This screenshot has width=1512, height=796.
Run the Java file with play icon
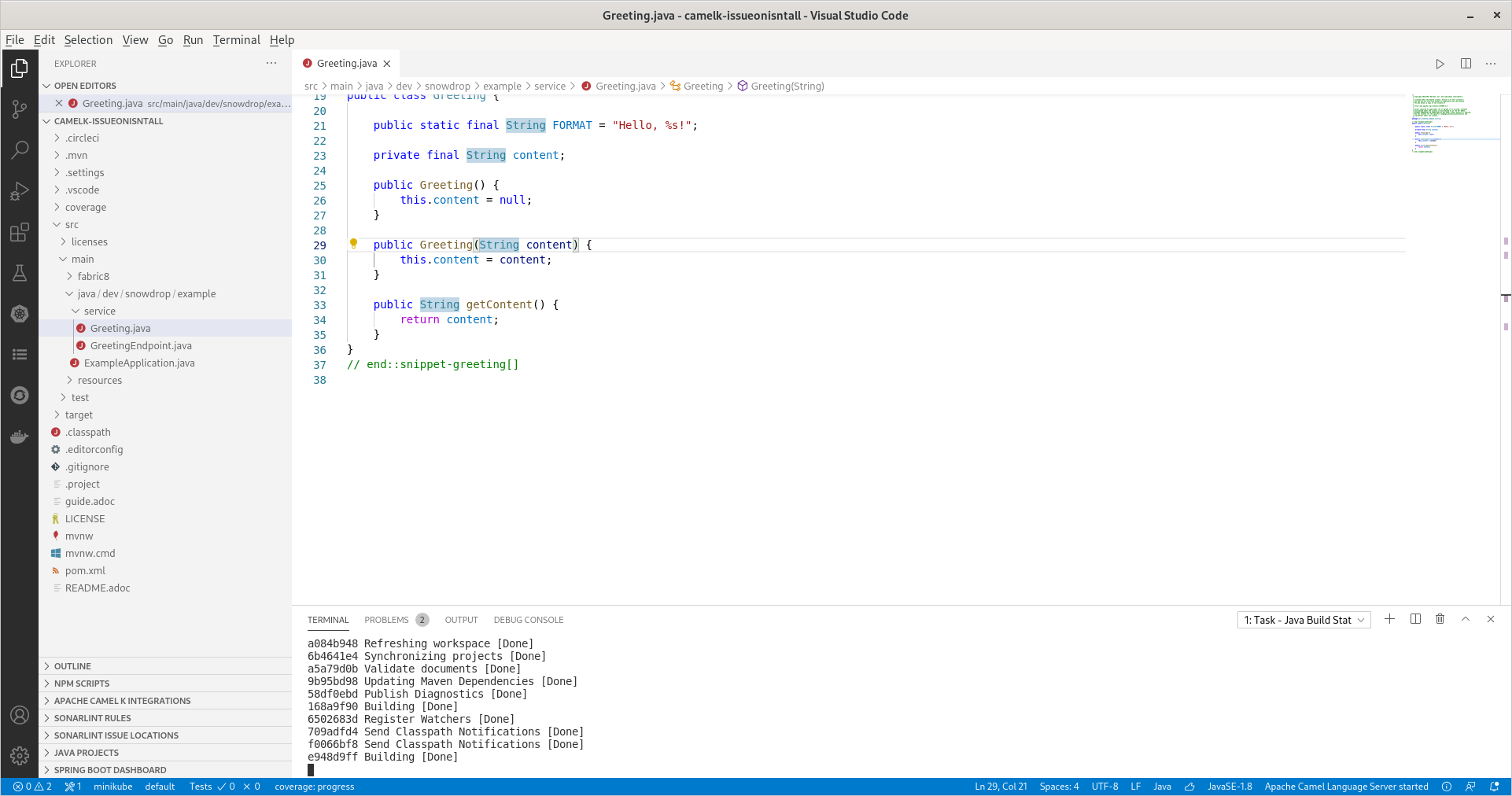(1440, 64)
